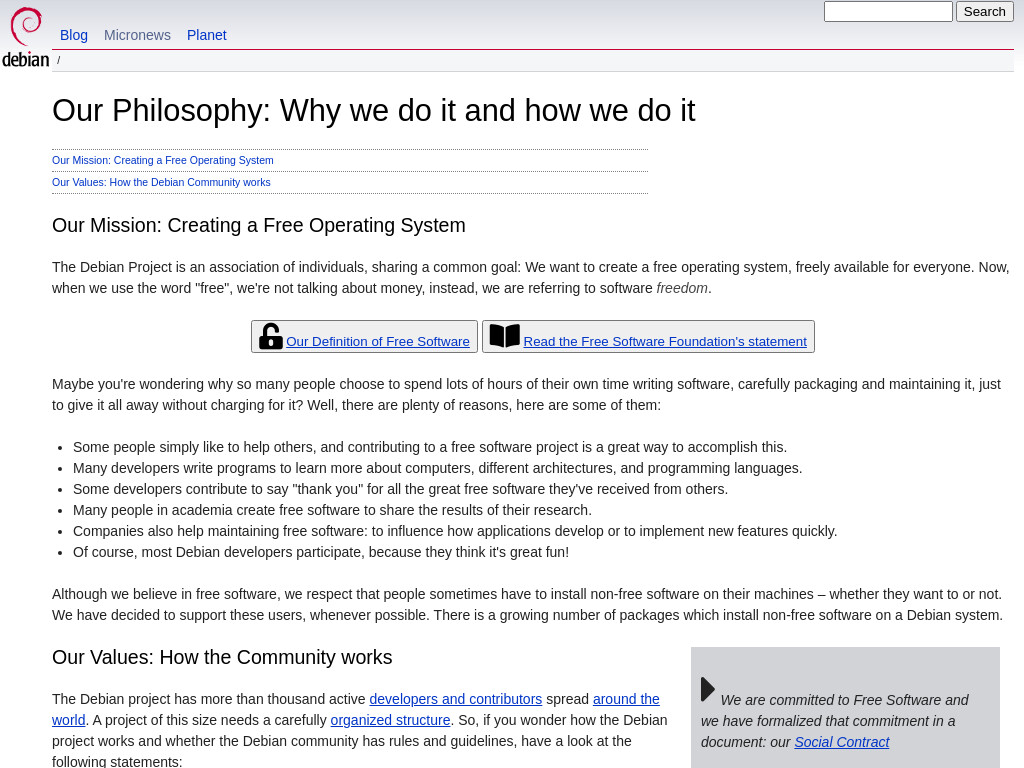Open the Planet navigation item
This screenshot has width=1024, height=768.
click(x=206, y=35)
